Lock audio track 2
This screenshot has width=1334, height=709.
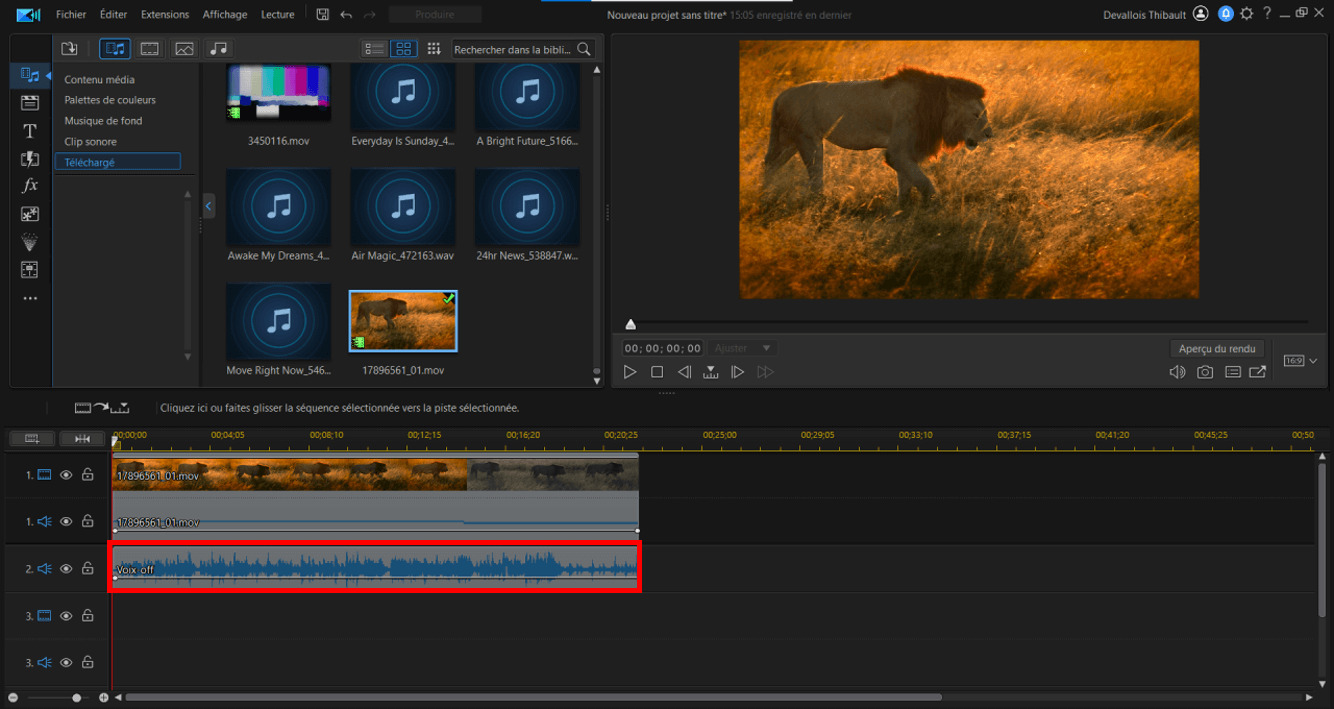(88, 568)
